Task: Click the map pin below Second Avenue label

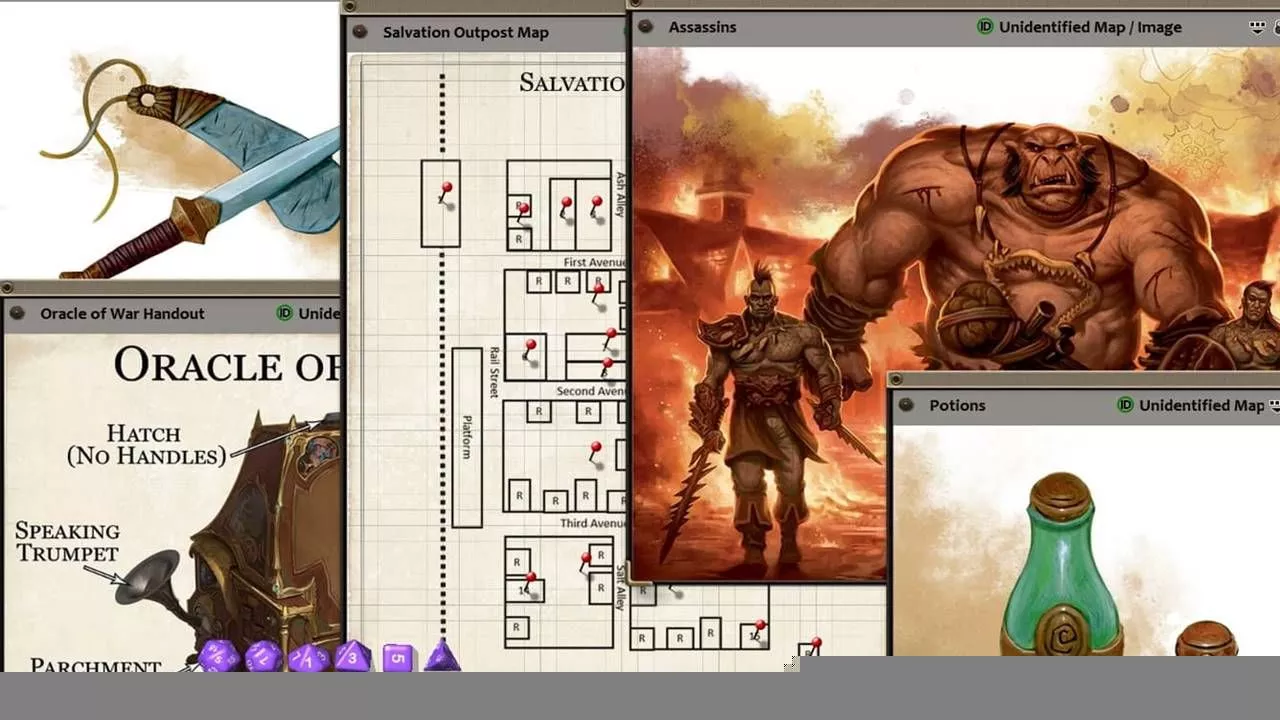Action: (594, 454)
